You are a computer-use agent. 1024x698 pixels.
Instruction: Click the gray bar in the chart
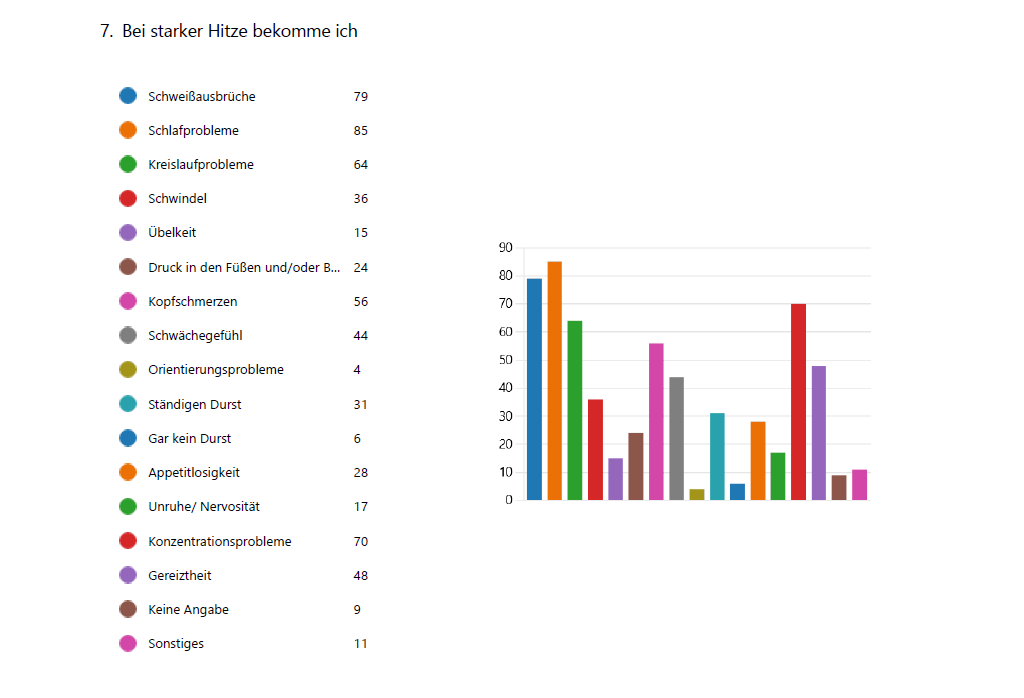click(x=676, y=438)
